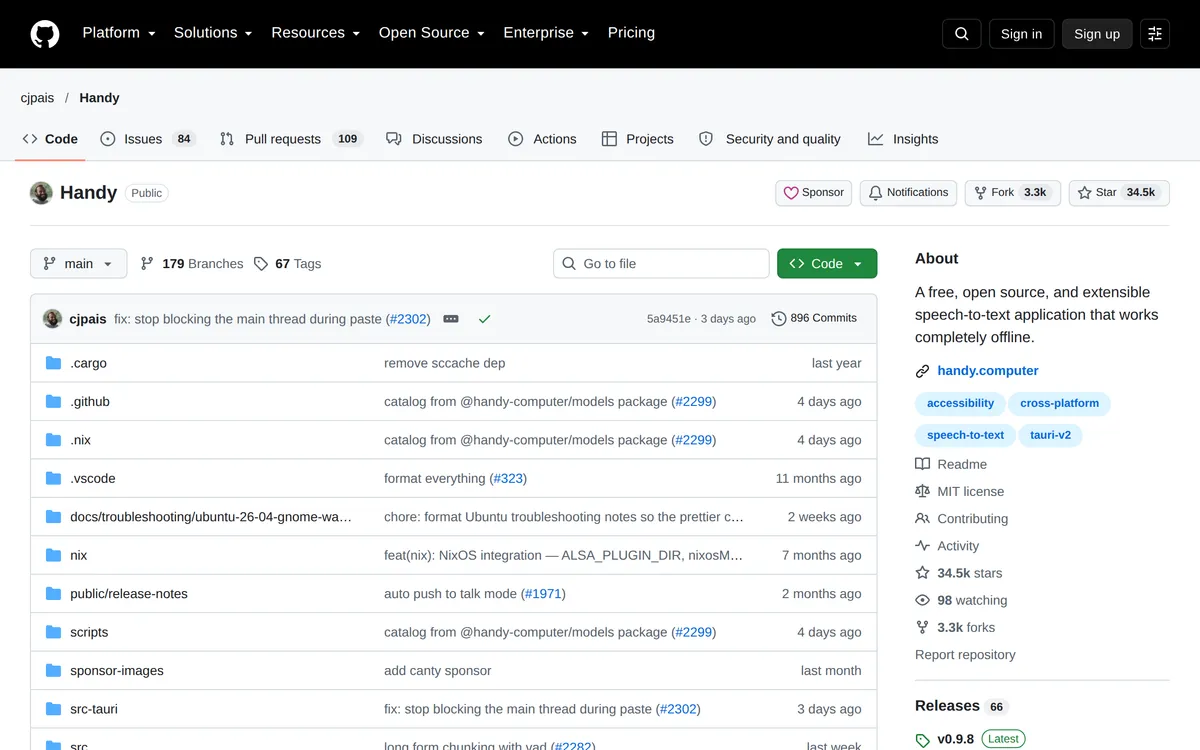The width and height of the screenshot is (1200, 750).
Task: Open the Enterprise dropdown menu
Action: tap(546, 33)
